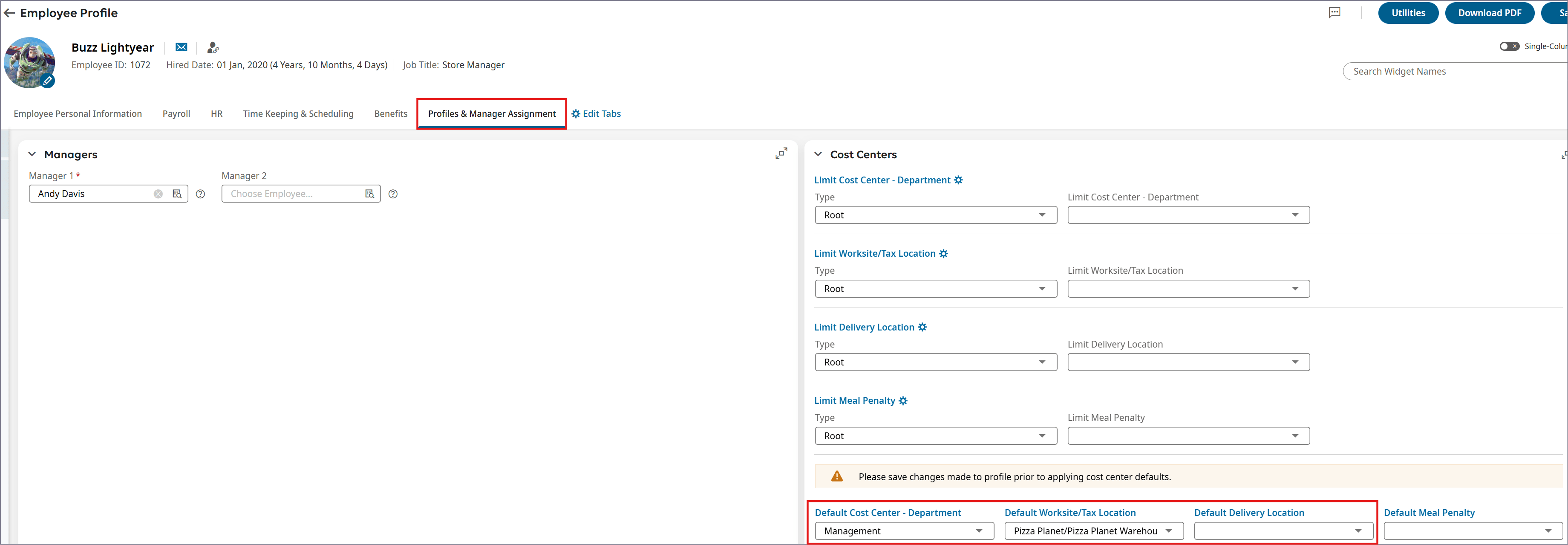Open the Type dropdown under Limit Worksite/Tax Location
The image size is (1568, 545).
(x=936, y=289)
